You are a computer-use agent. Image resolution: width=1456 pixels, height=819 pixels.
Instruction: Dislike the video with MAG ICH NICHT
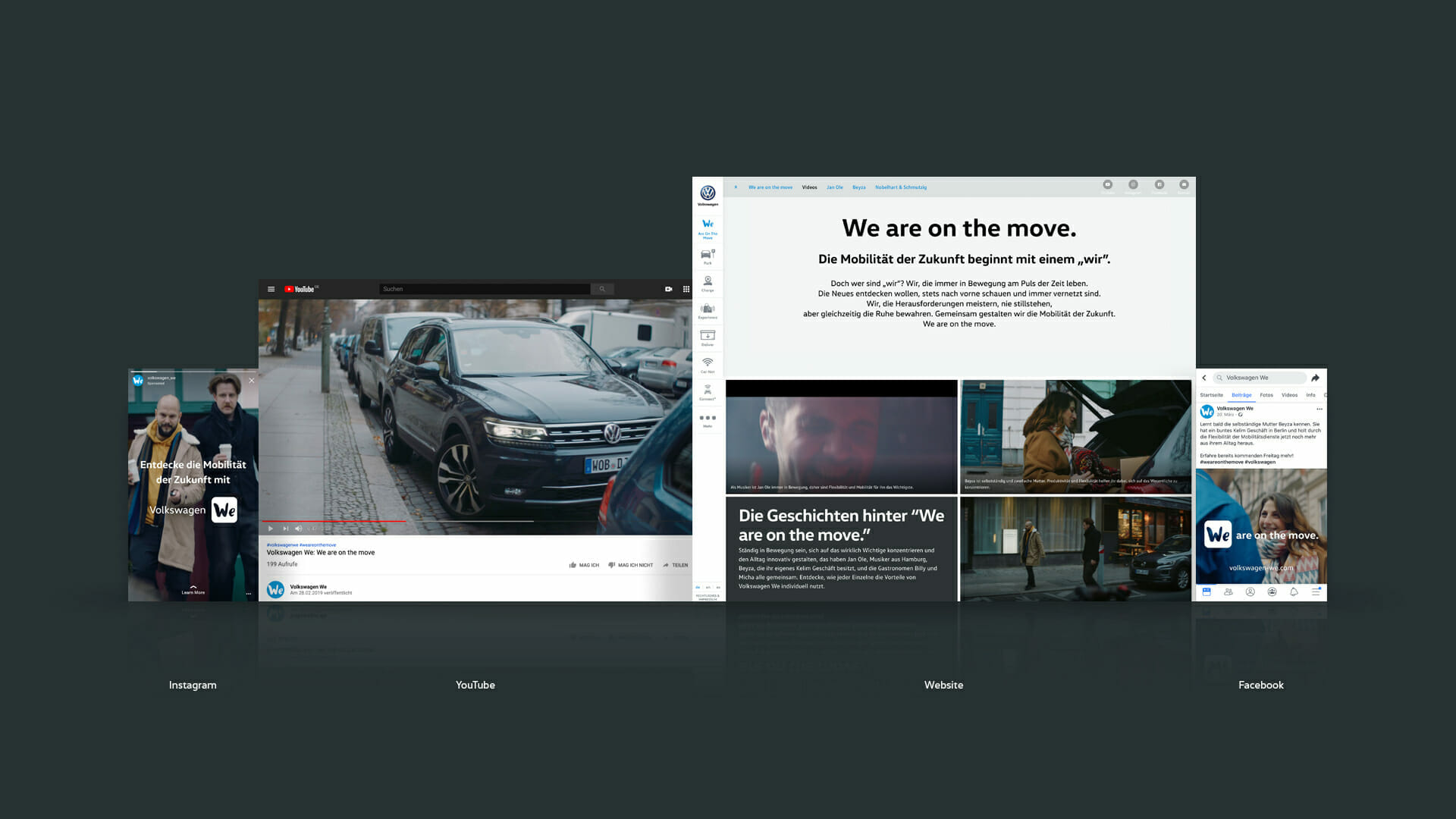coord(631,565)
